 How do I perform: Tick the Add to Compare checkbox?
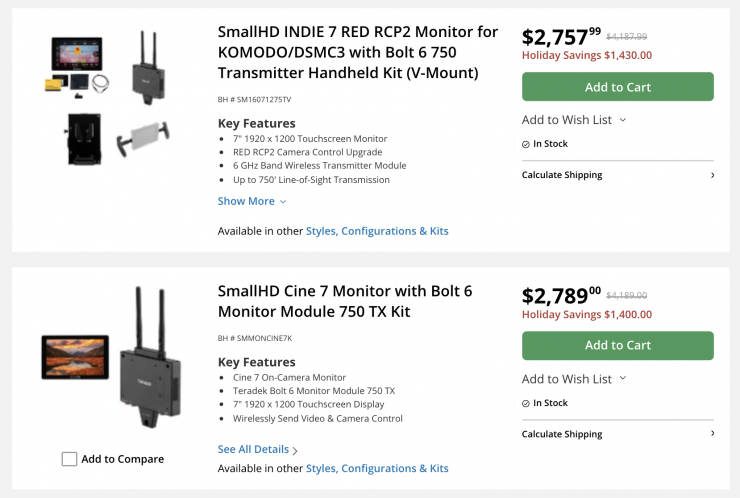[x=69, y=459]
